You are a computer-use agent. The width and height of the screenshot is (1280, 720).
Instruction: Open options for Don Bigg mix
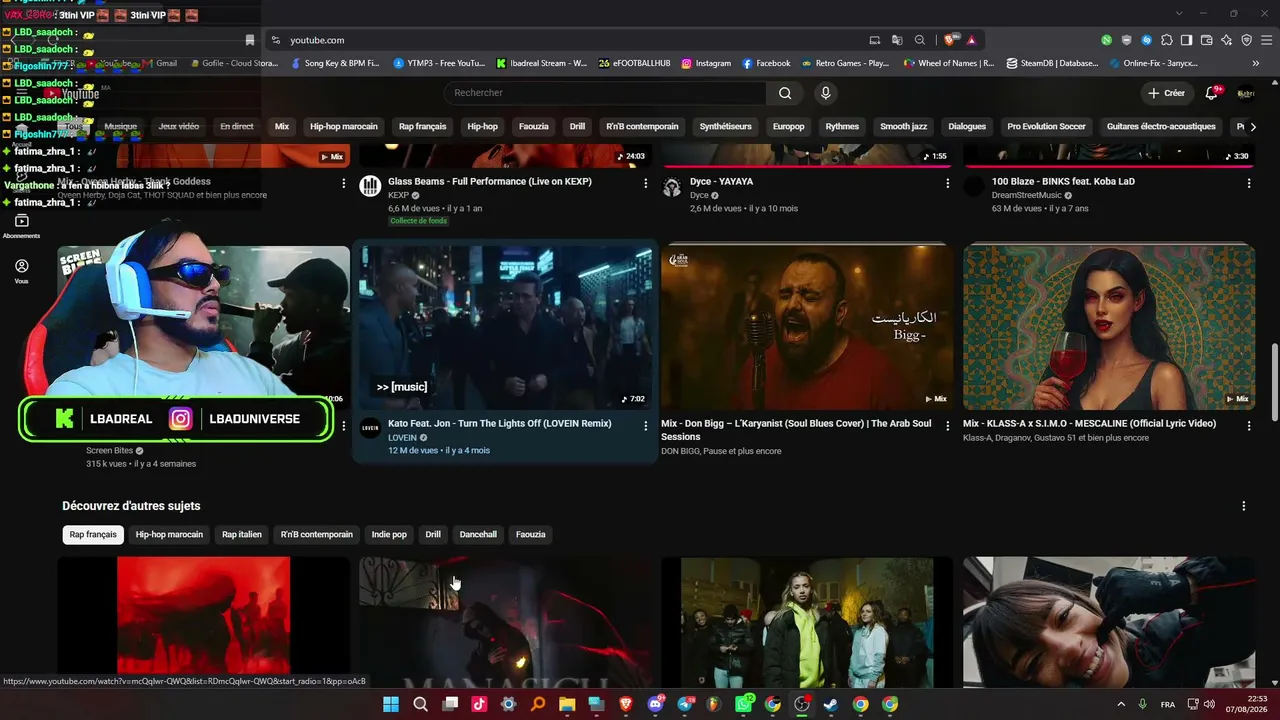pos(947,426)
